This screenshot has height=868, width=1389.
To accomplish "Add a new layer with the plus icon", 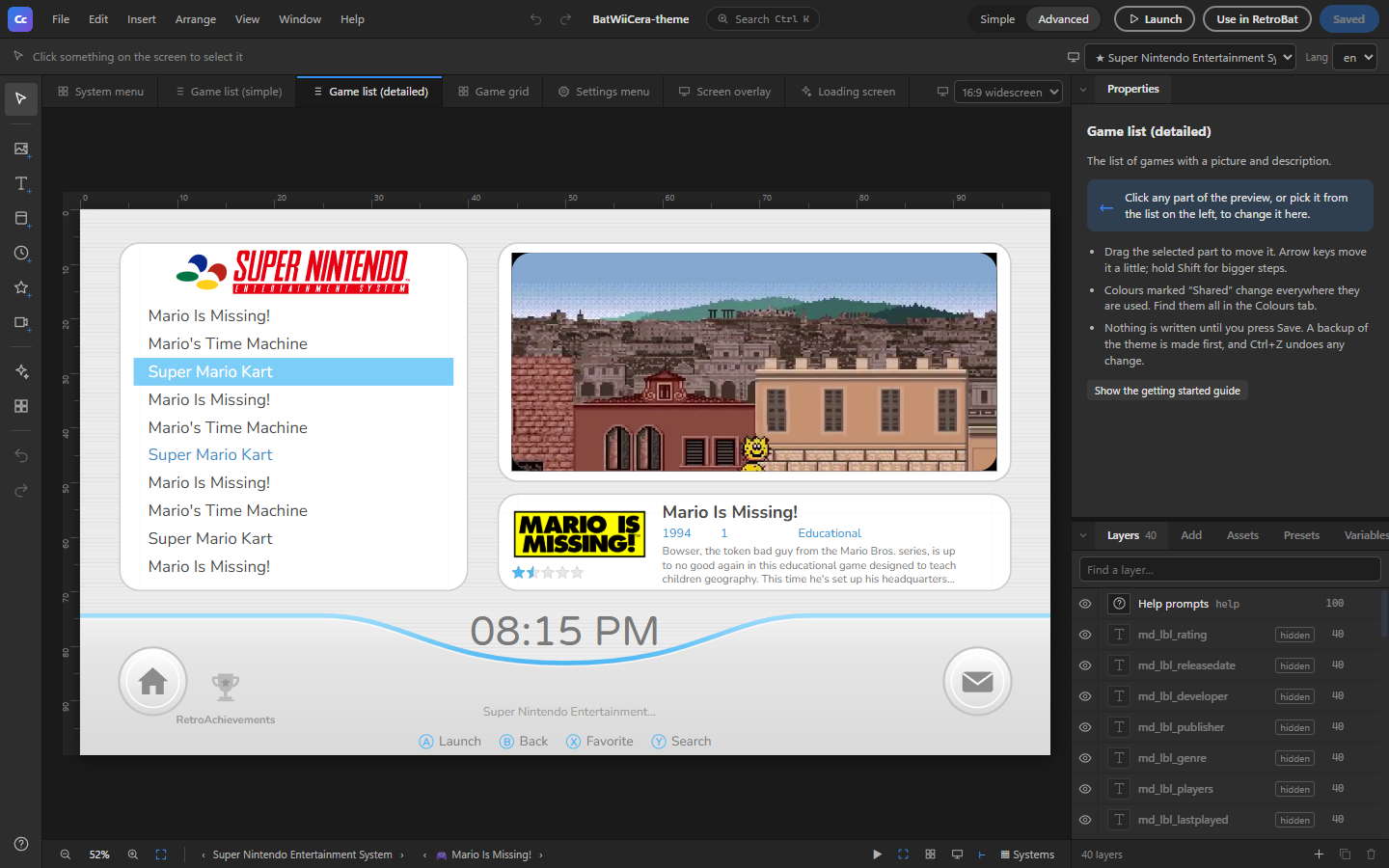I will (x=1319, y=854).
